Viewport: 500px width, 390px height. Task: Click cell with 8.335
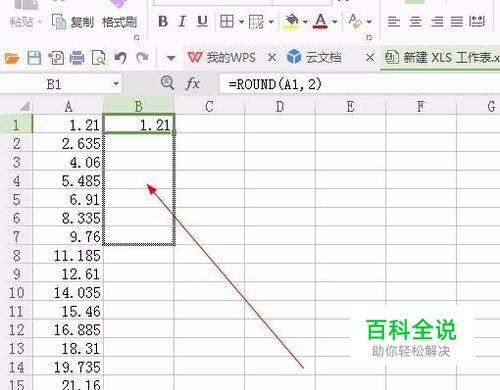point(68,218)
